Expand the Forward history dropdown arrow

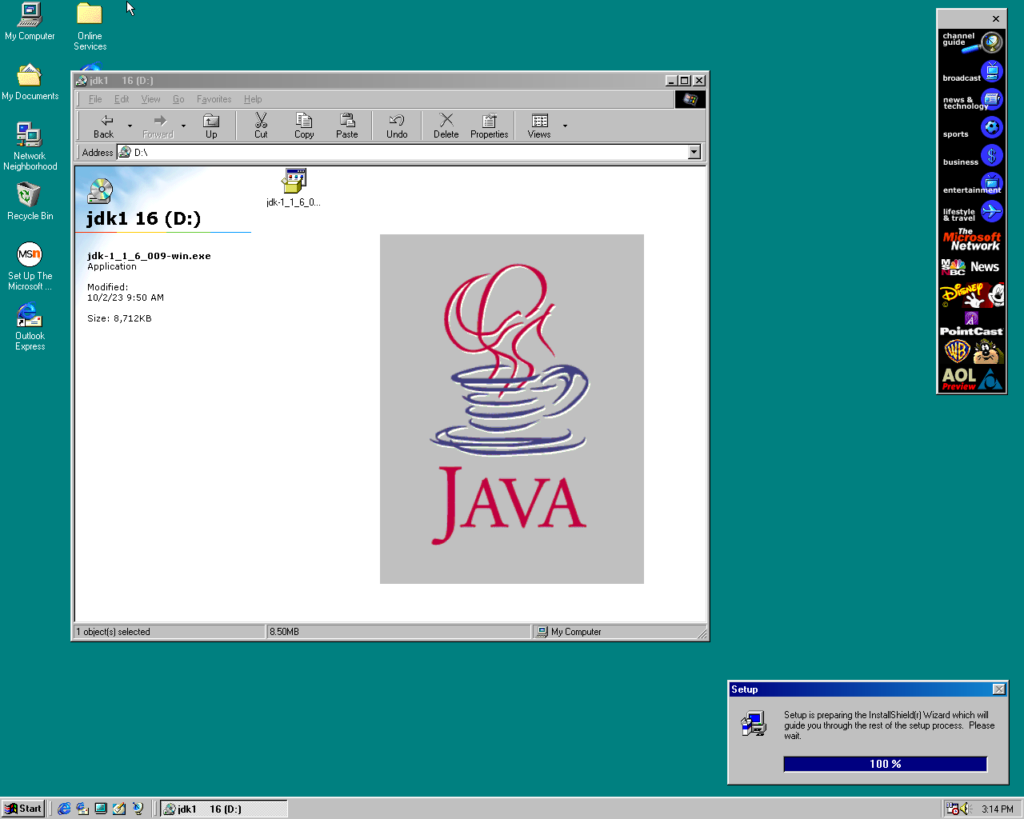point(184,126)
